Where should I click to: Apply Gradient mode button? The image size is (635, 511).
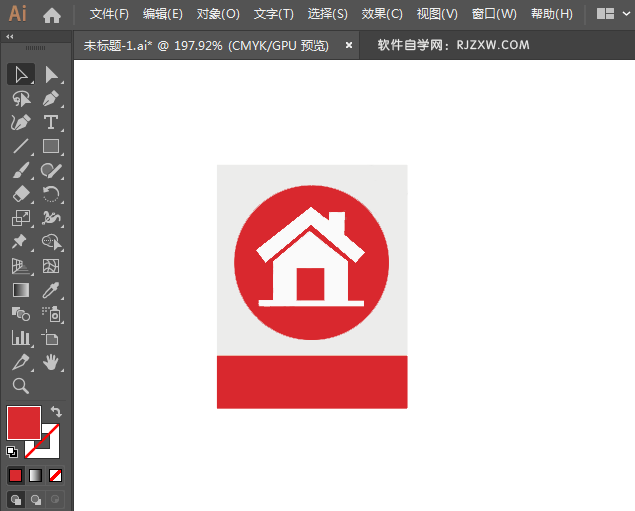click(35, 475)
